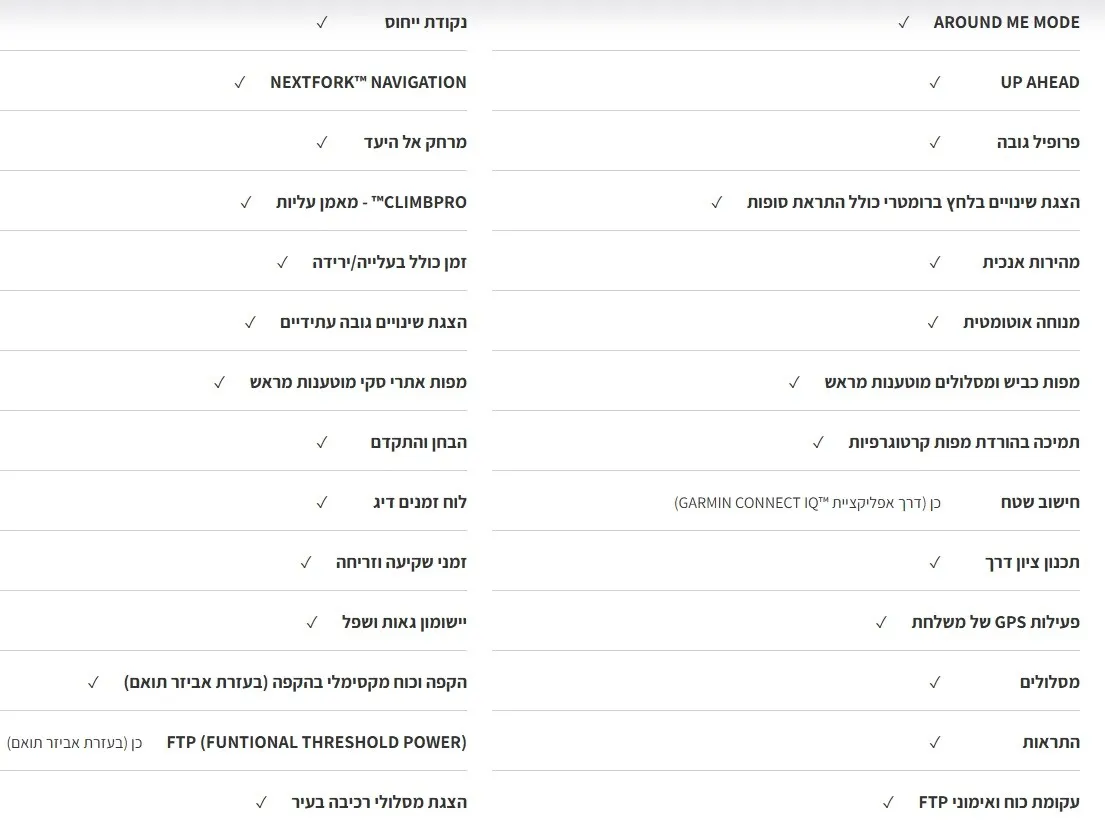The height and width of the screenshot is (829, 1105).
Task: Click the checkmark beside פרופיל גובה
Action: click(x=935, y=142)
